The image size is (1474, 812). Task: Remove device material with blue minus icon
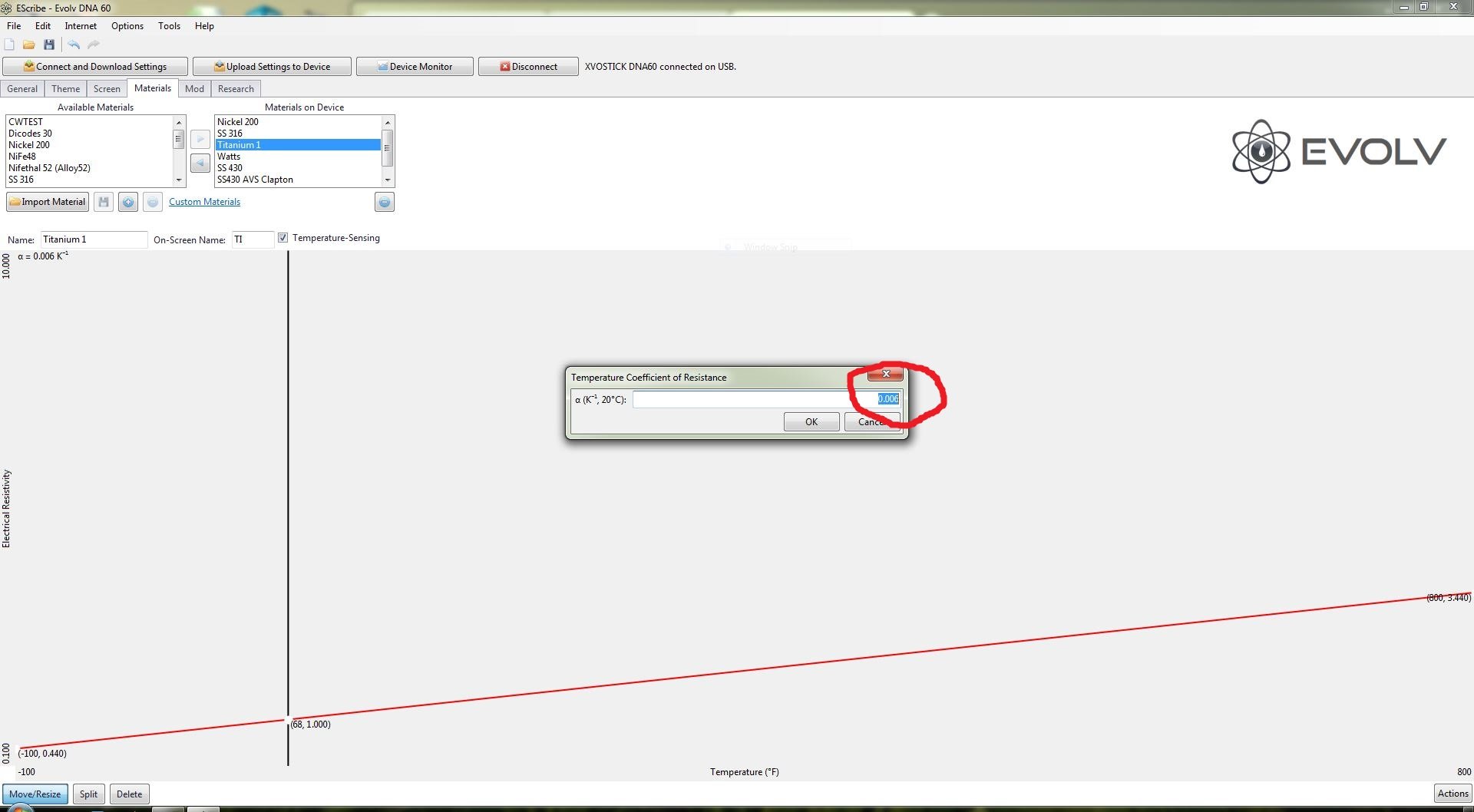click(385, 202)
